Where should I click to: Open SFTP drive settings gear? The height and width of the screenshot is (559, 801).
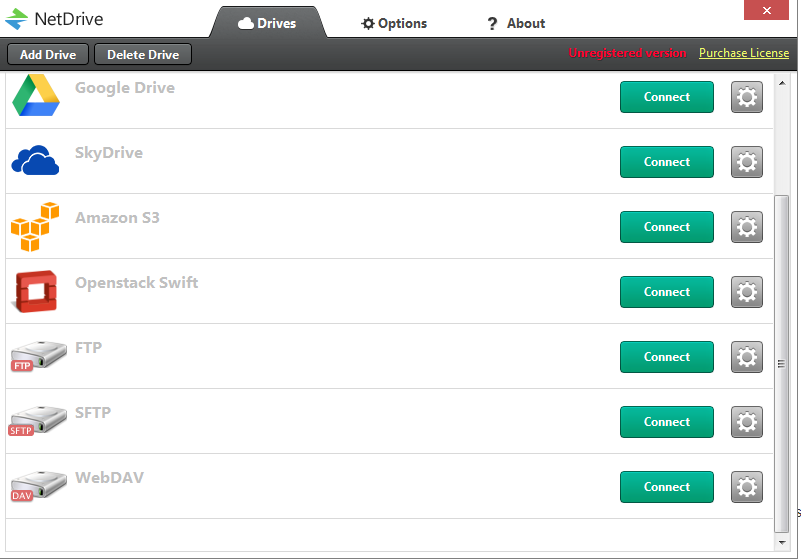(x=746, y=422)
